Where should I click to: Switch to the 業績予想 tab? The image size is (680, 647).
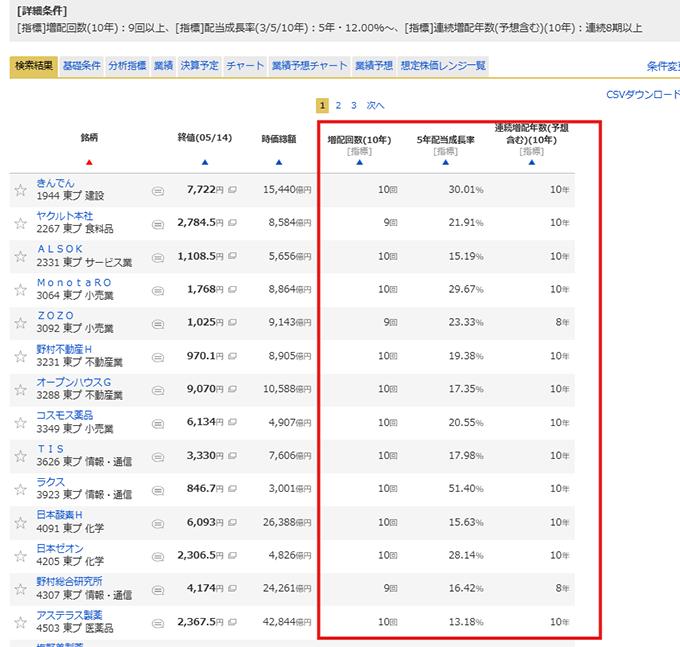coord(374,66)
